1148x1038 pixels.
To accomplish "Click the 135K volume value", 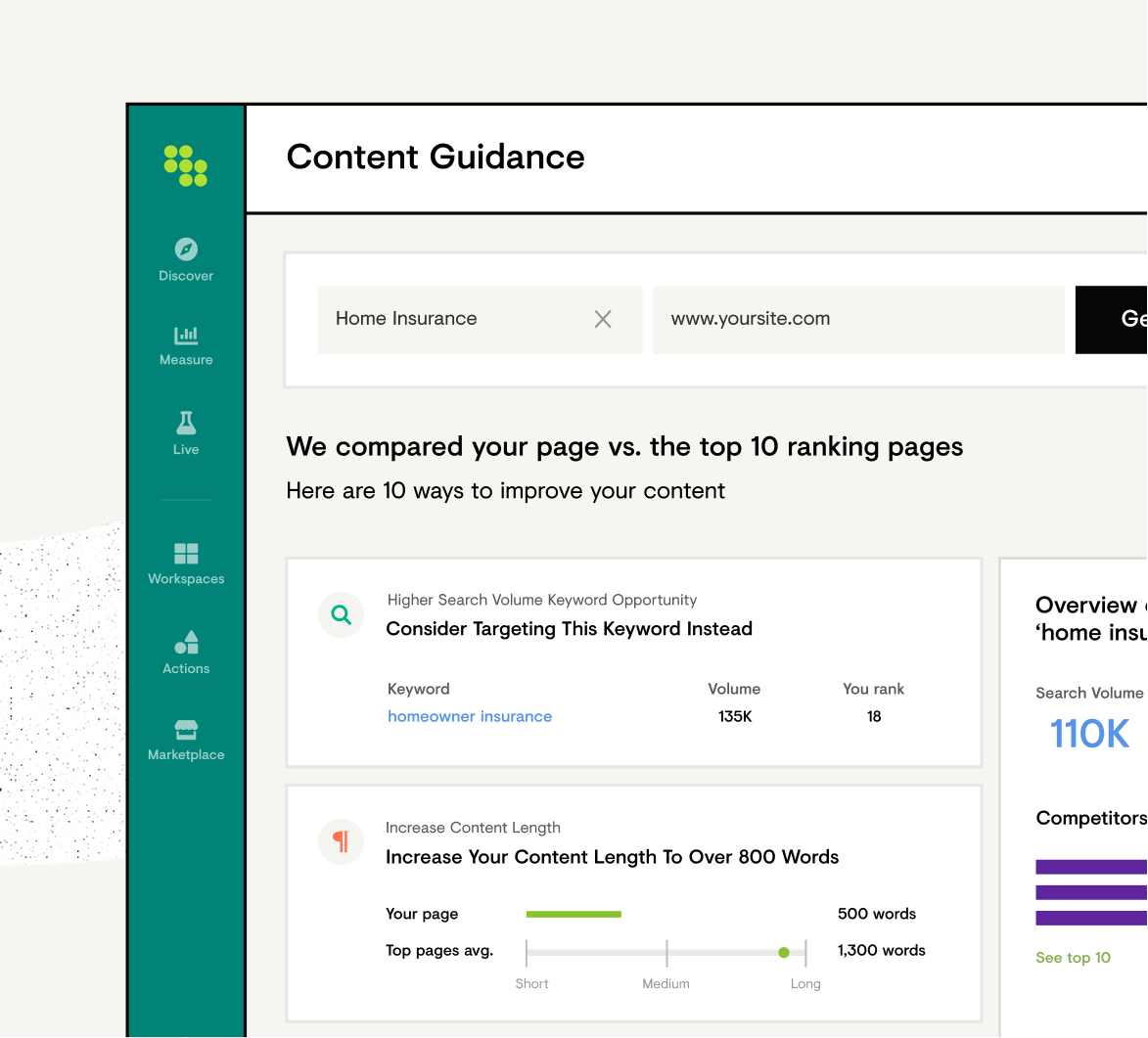I will click(734, 716).
